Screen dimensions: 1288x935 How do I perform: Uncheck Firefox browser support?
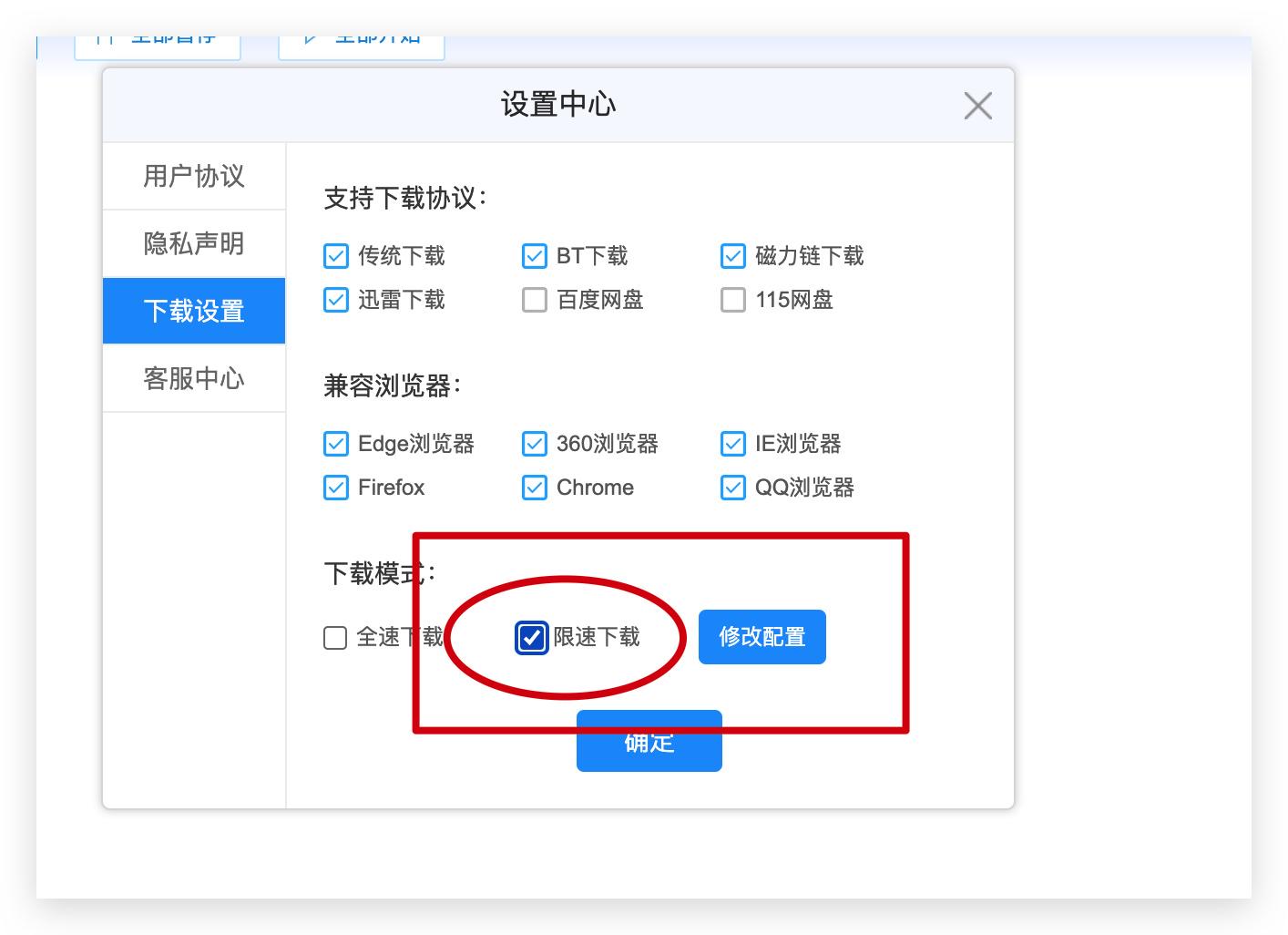pos(334,488)
